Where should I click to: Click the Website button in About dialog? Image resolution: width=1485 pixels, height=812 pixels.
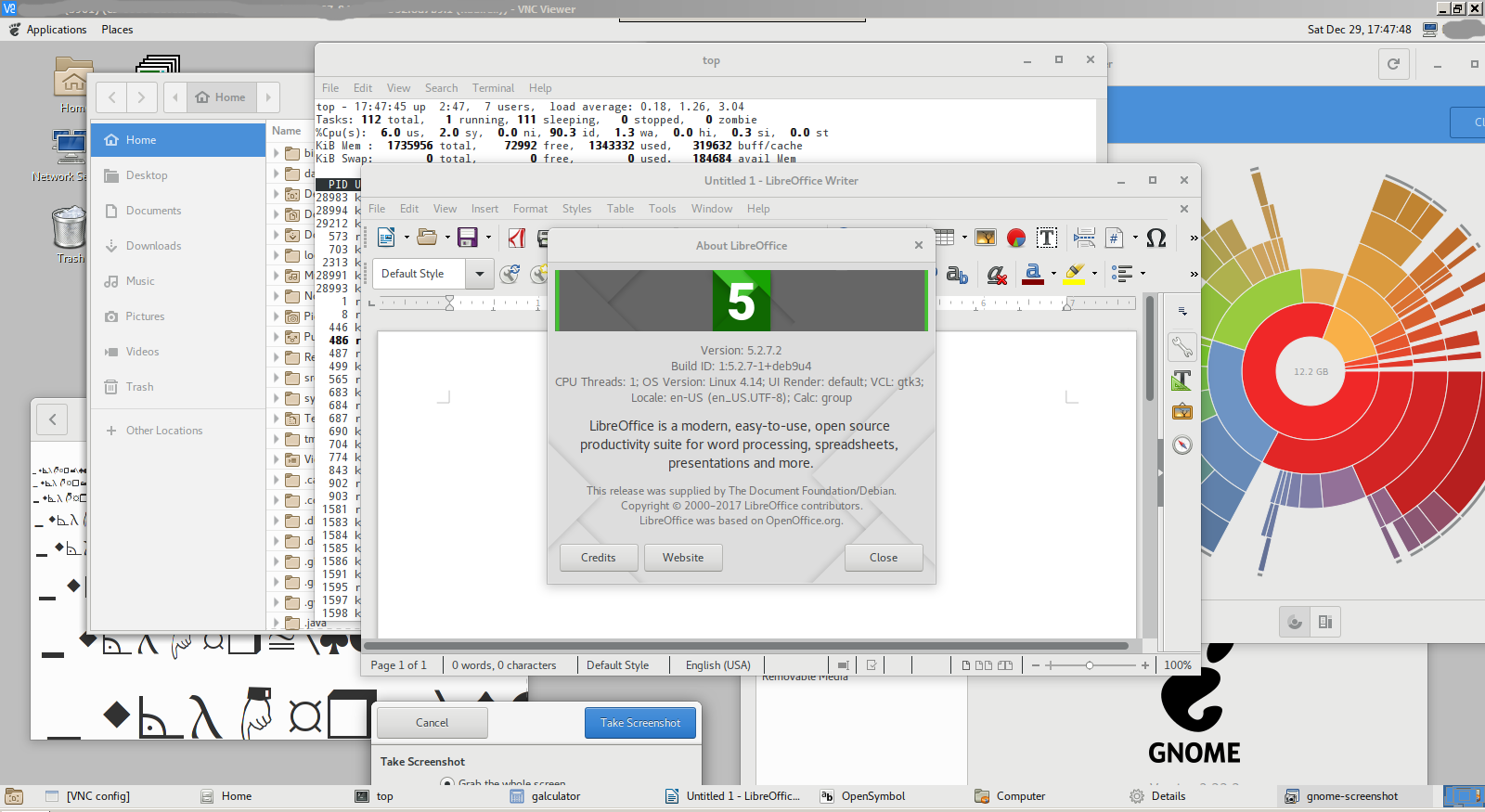pyautogui.click(x=683, y=558)
